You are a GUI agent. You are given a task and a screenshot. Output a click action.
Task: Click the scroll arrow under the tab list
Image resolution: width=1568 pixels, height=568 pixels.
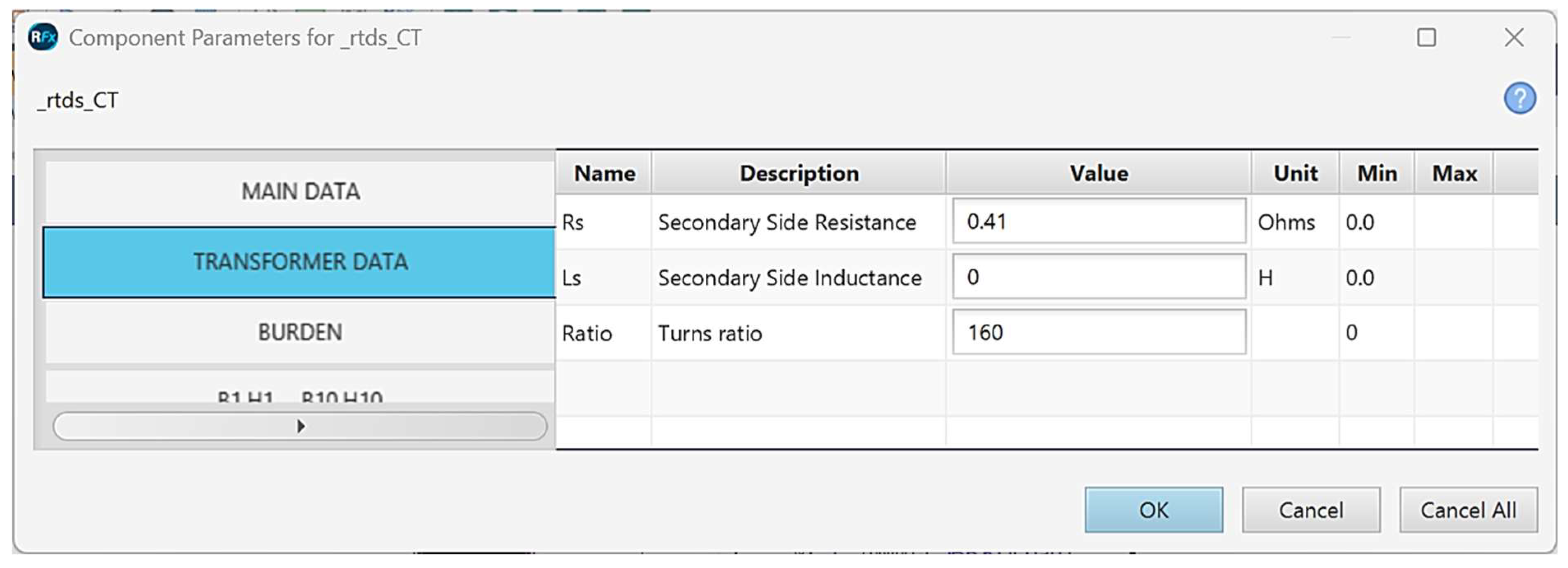(300, 426)
